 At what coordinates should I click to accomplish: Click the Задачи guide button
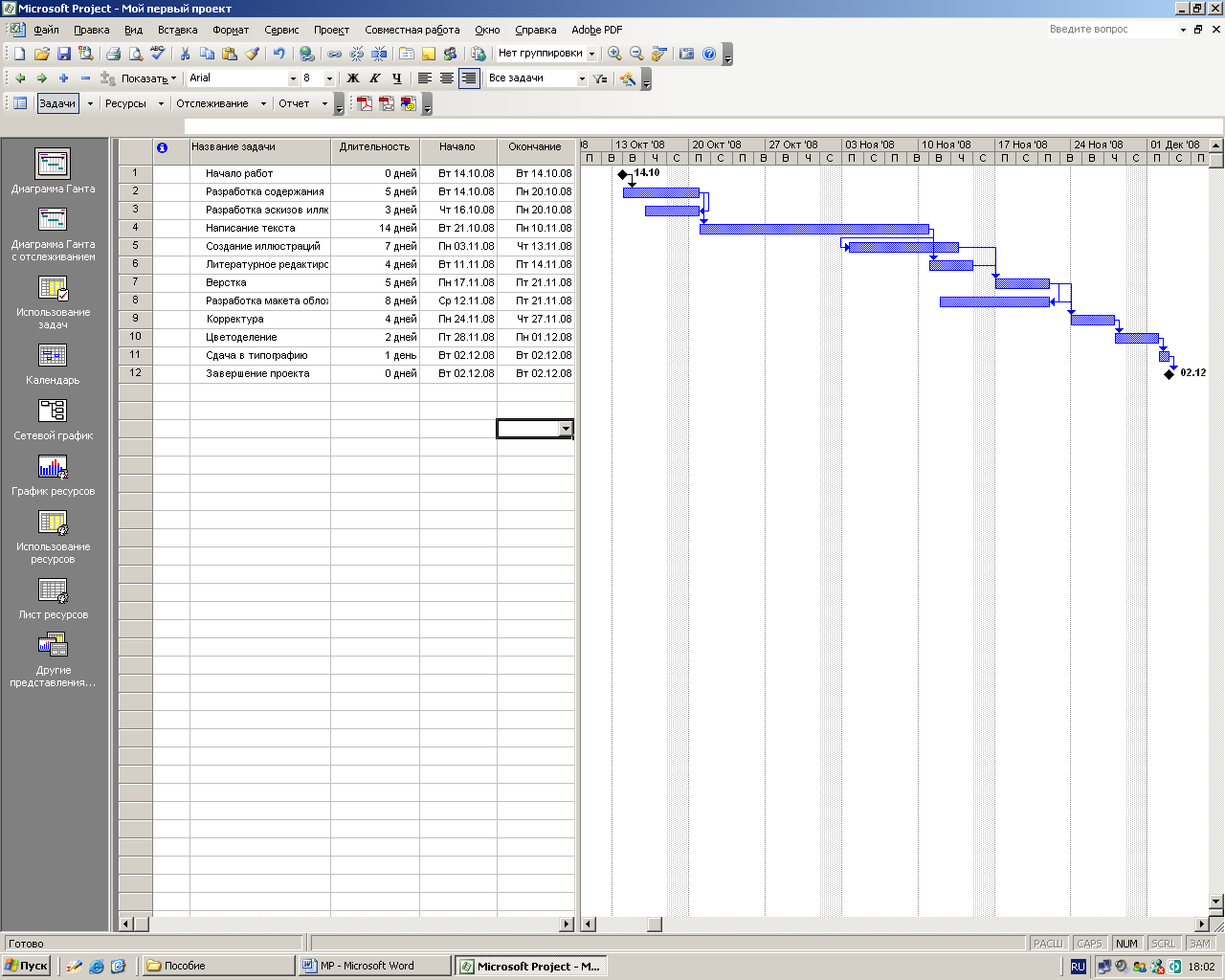(x=57, y=103)
